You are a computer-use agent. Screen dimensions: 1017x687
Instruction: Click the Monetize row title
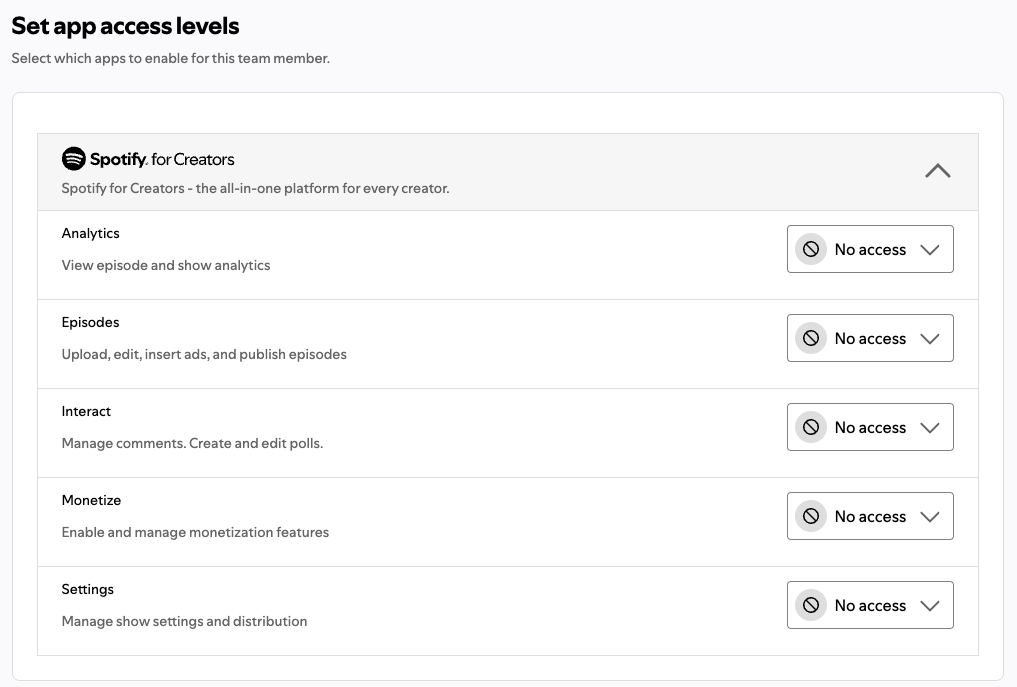(91, 500)
